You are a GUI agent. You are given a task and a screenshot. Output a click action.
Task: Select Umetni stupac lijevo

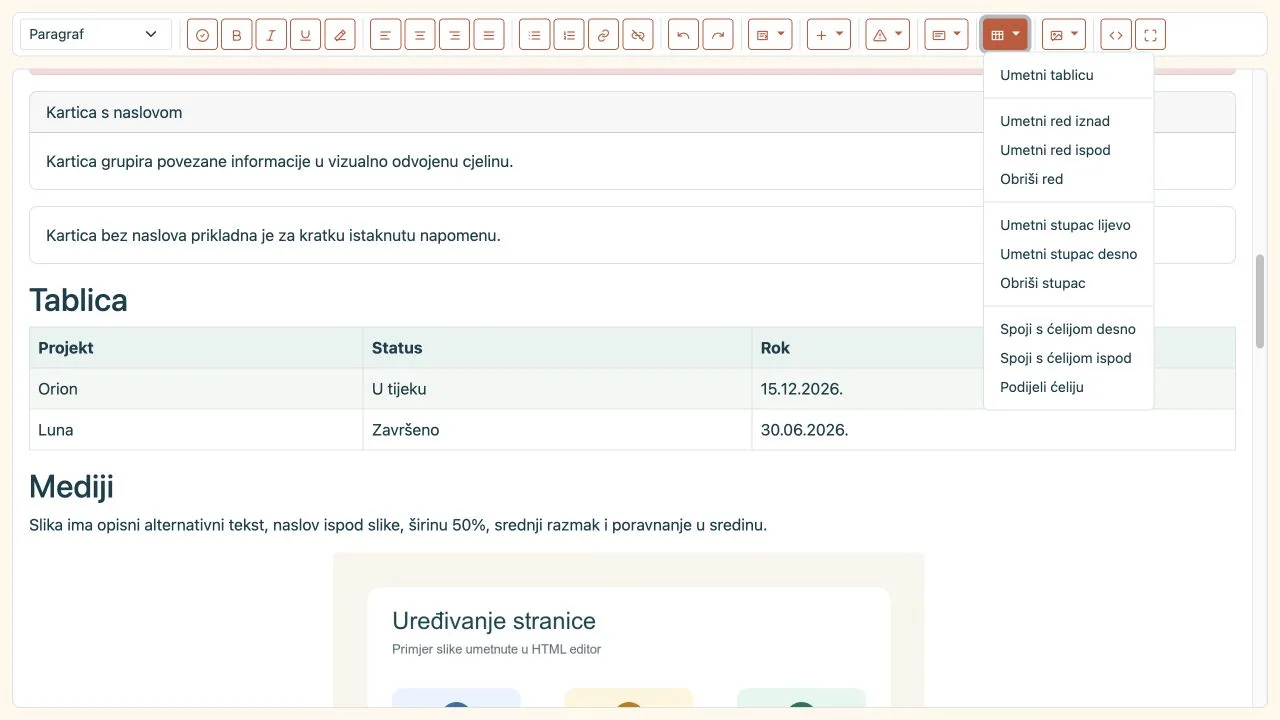[x=1069, y=226]
